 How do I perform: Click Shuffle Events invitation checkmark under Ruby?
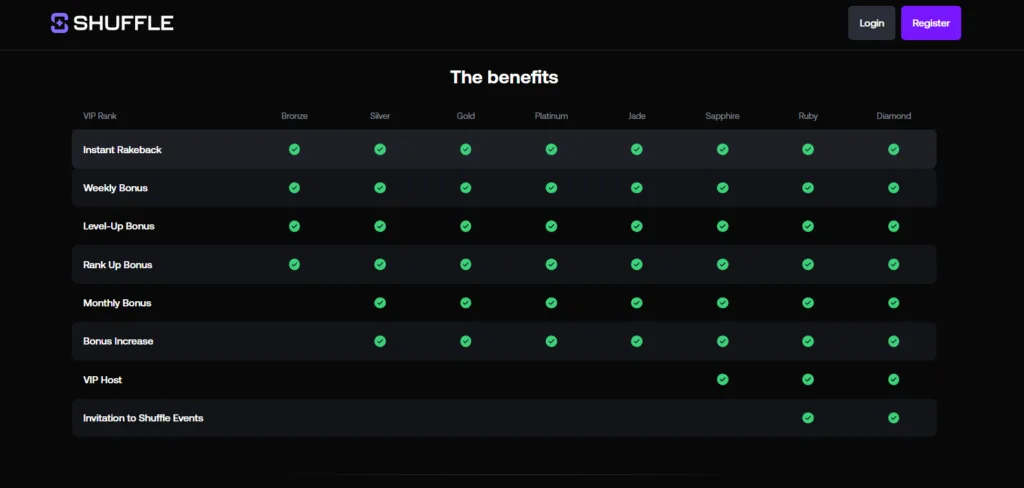click(808, 418)
